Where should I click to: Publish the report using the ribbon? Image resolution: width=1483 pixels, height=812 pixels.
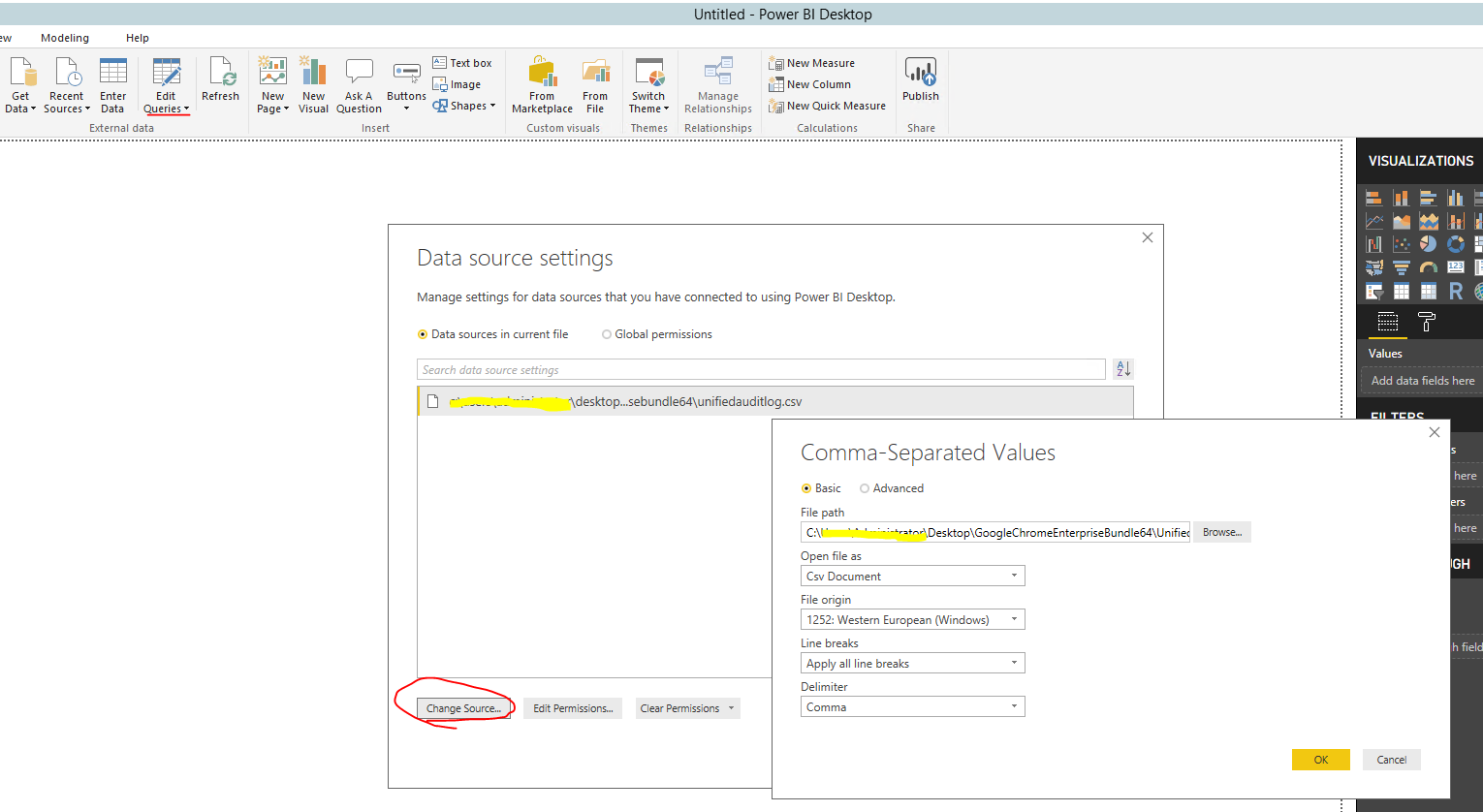(x=921, y=79)
